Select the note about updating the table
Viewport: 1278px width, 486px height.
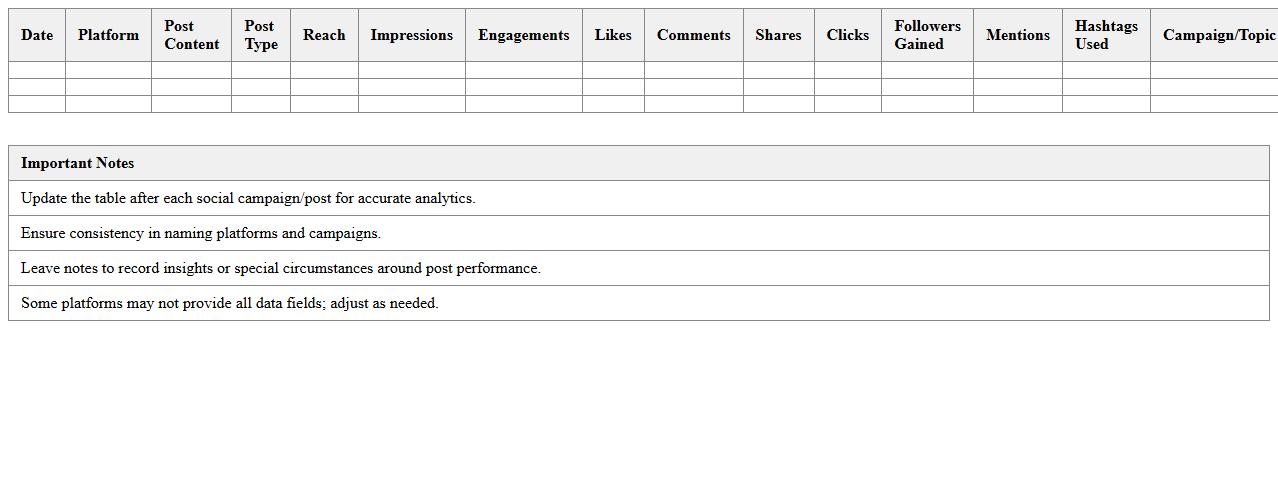[248, 198]
